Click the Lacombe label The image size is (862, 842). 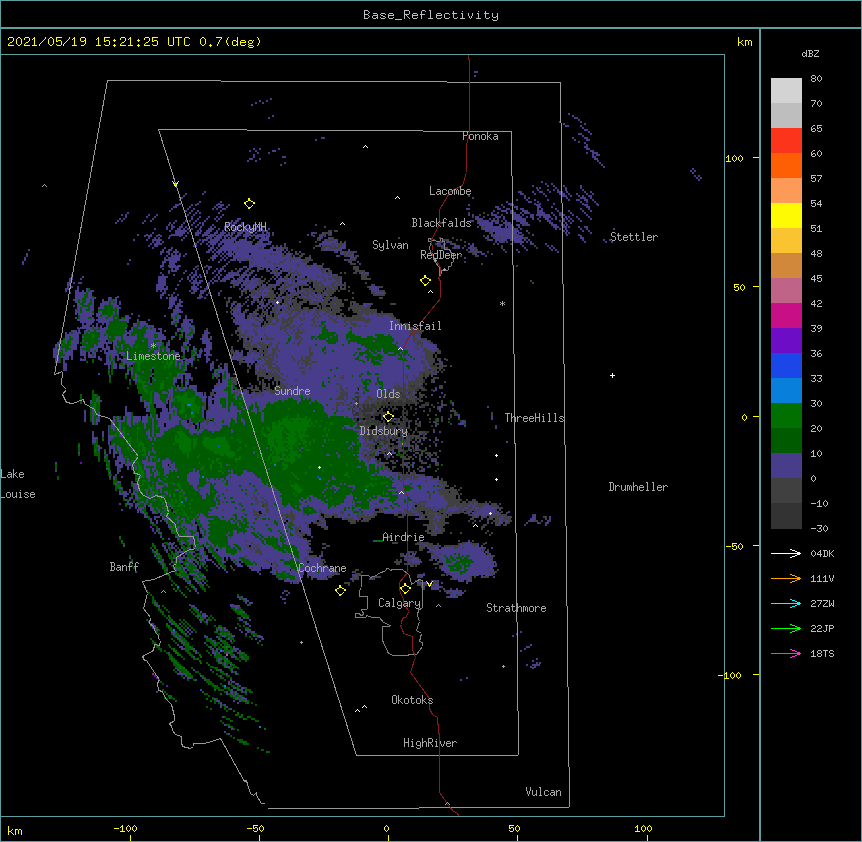[x=450, y=191]
